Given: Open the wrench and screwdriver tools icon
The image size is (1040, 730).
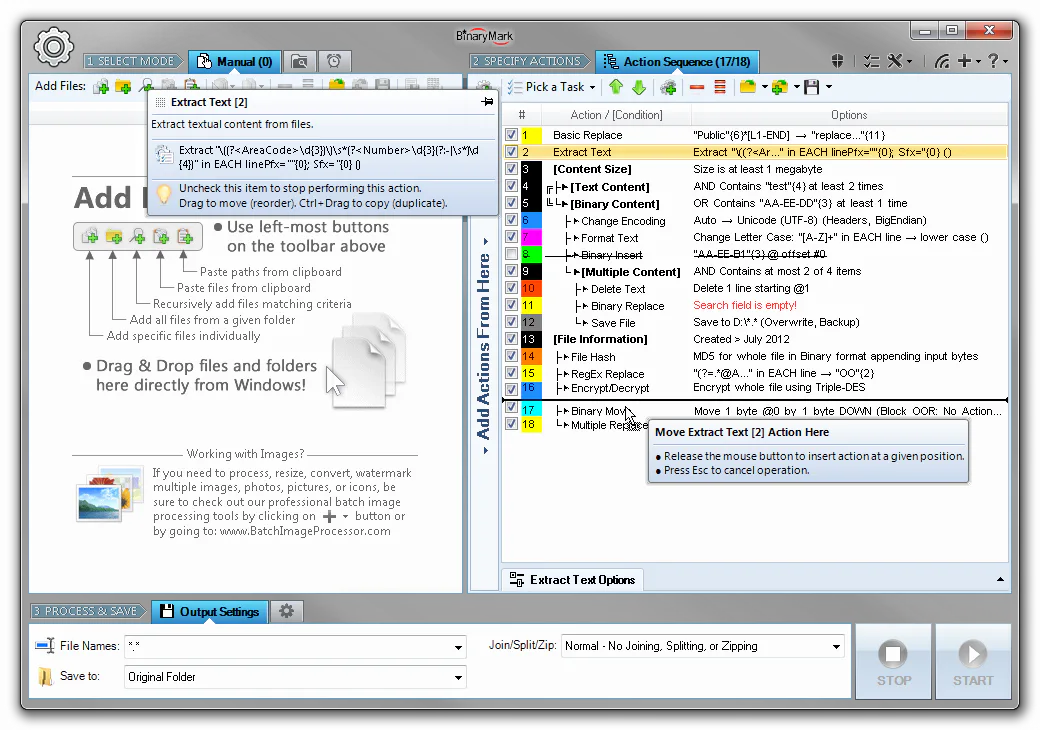Looking at the screenshot, I should (895, 61).
